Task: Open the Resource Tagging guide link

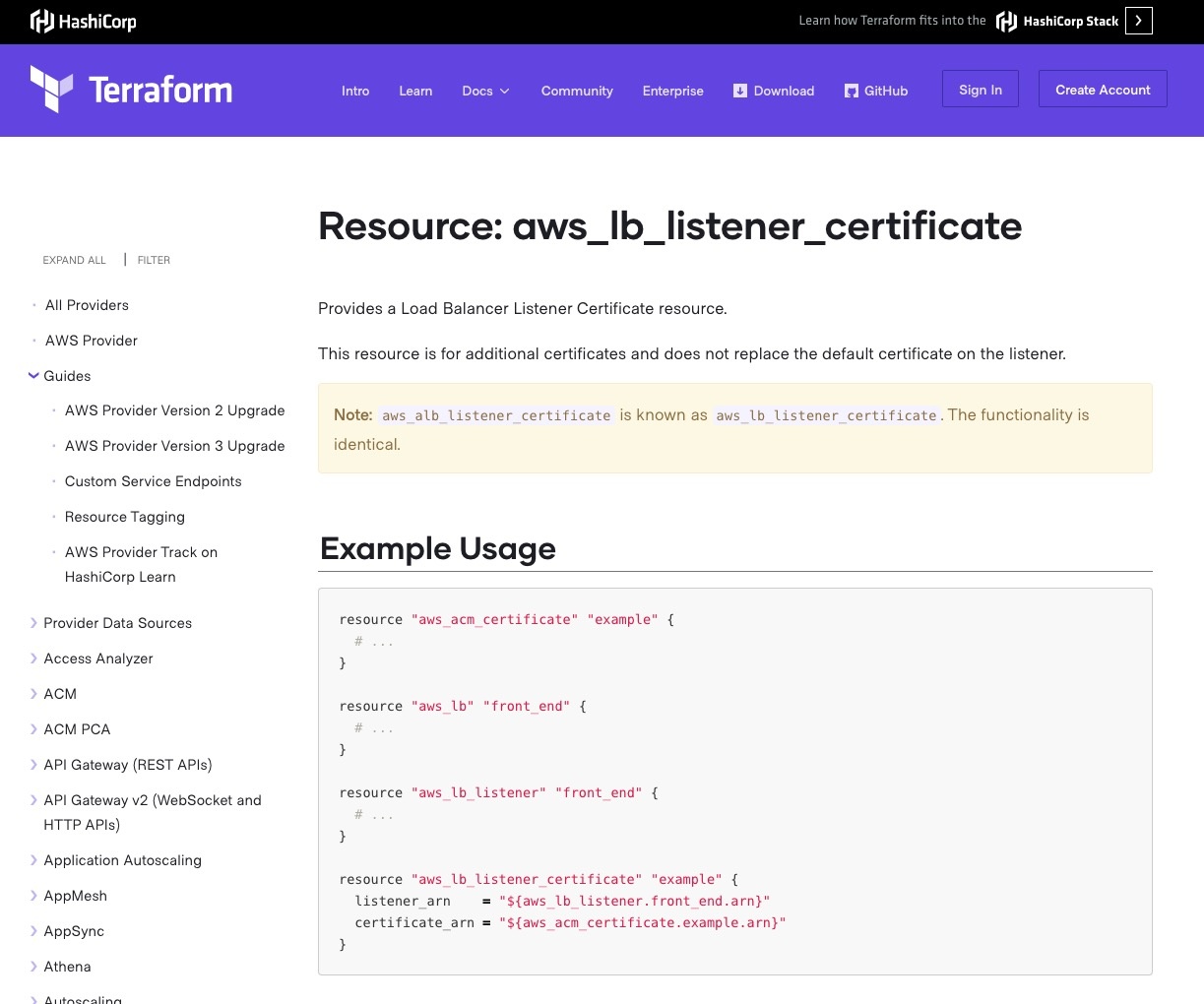Action: click(x=125, y=517)
